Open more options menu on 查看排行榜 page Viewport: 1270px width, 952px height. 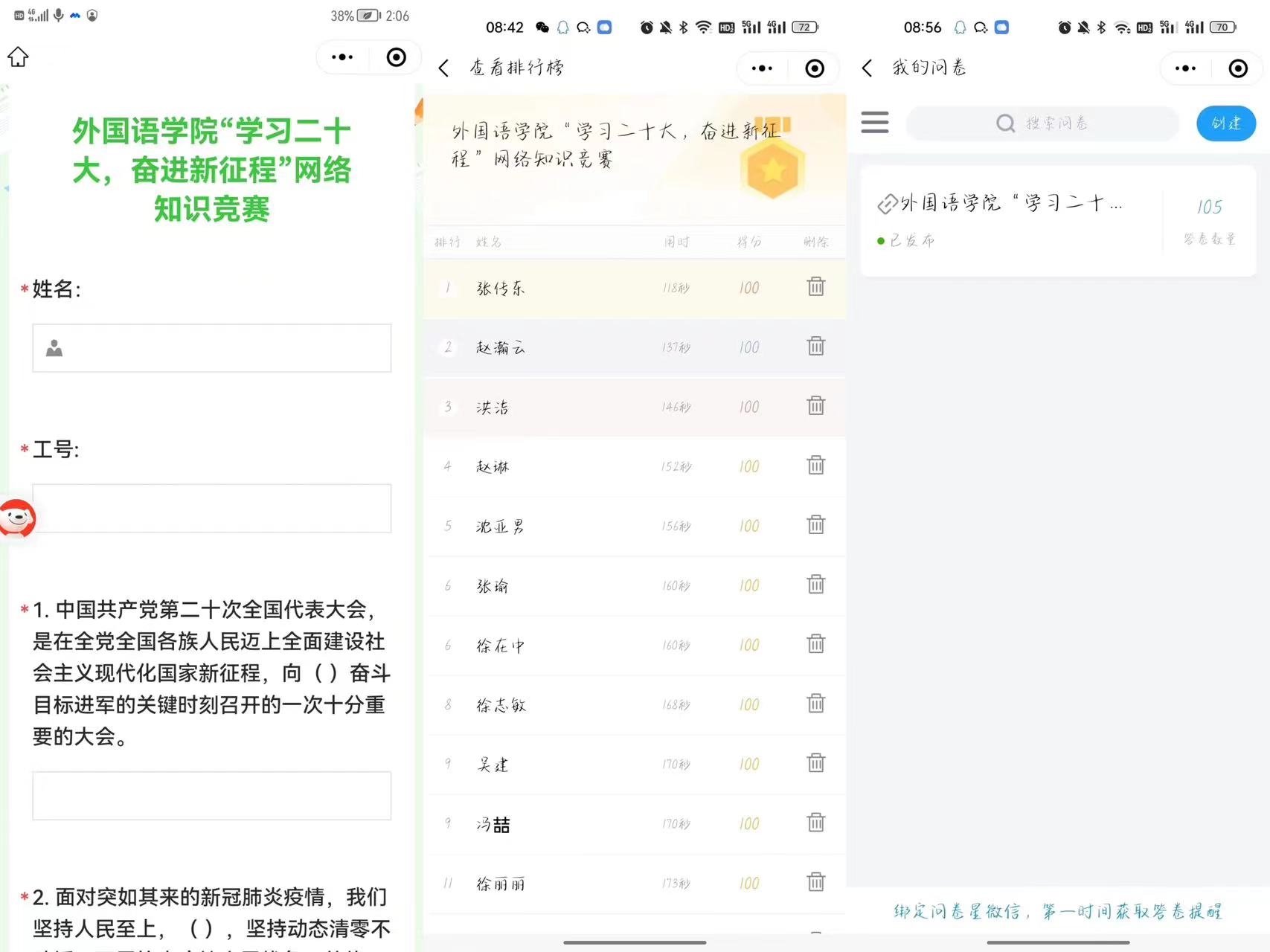[762, 68]
